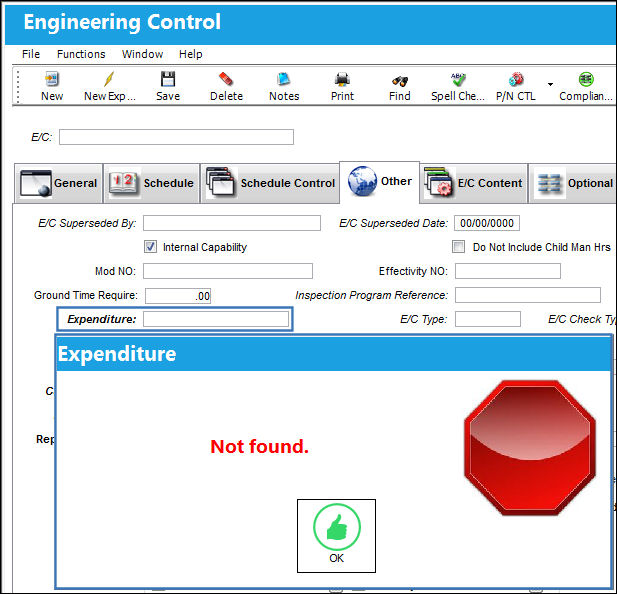The height and width of the screenshot is (594, 617).
Task: Switch to the General tab
Action: tap(58, 183)
